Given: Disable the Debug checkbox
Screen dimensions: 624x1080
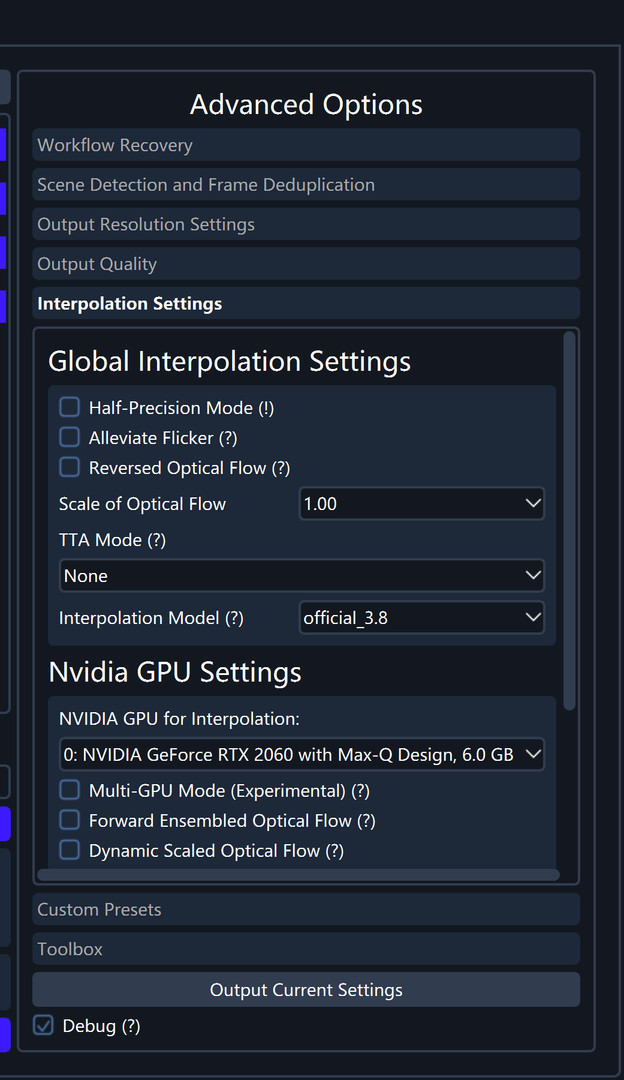Looking at the screenshot, I should coord(43,1025).
